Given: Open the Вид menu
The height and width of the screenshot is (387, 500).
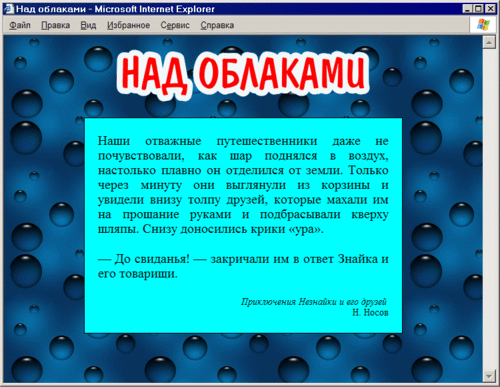Looking at the screenshot, I should pyautogui.click(x=88, y=25).
